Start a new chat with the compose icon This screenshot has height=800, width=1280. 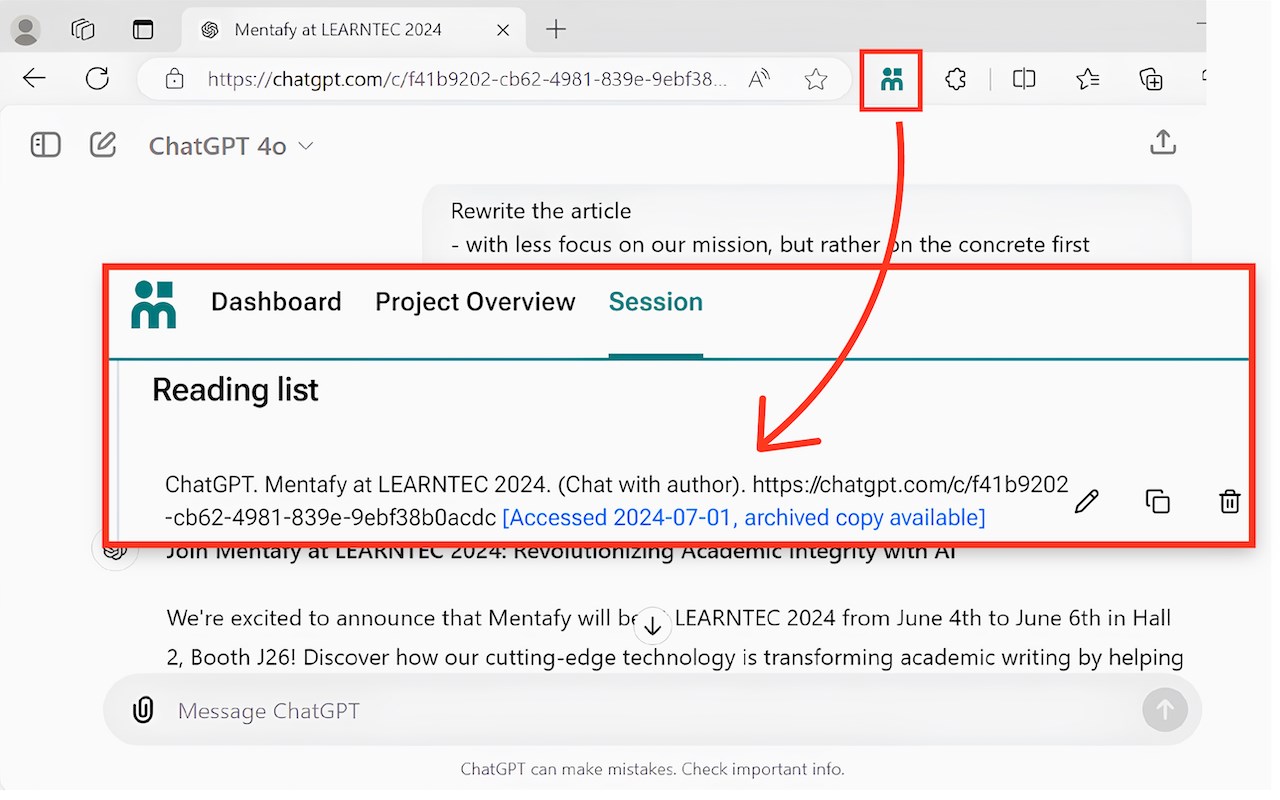tap(103, 145)
